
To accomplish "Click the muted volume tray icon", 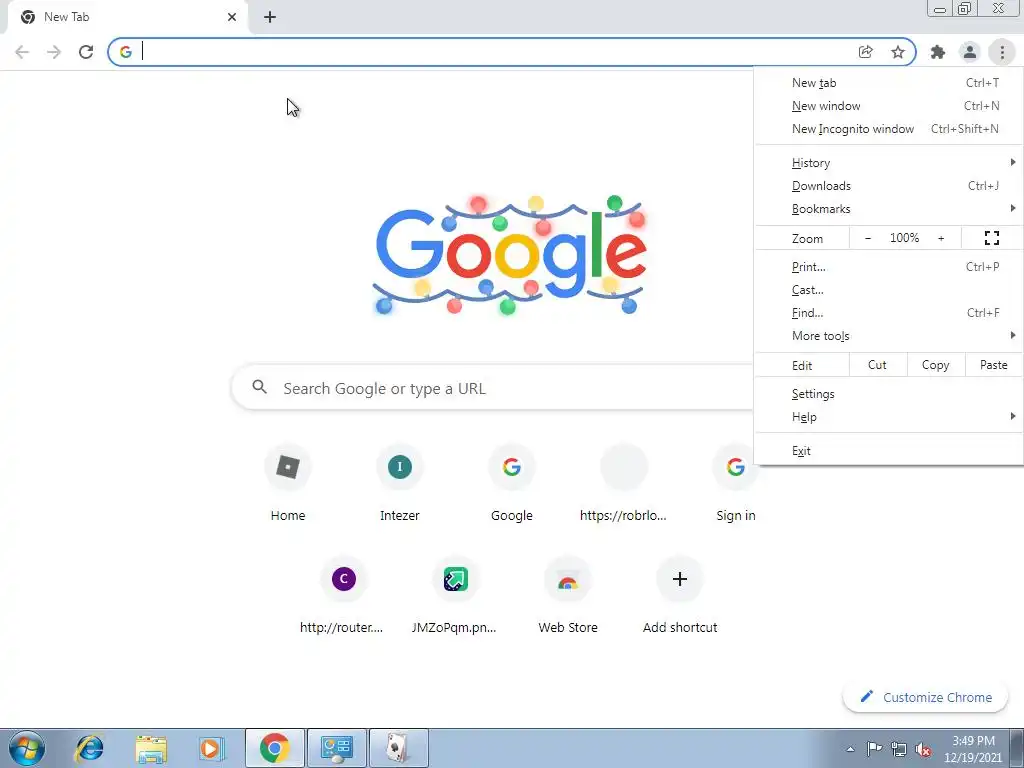I will [x=923, y=750].
